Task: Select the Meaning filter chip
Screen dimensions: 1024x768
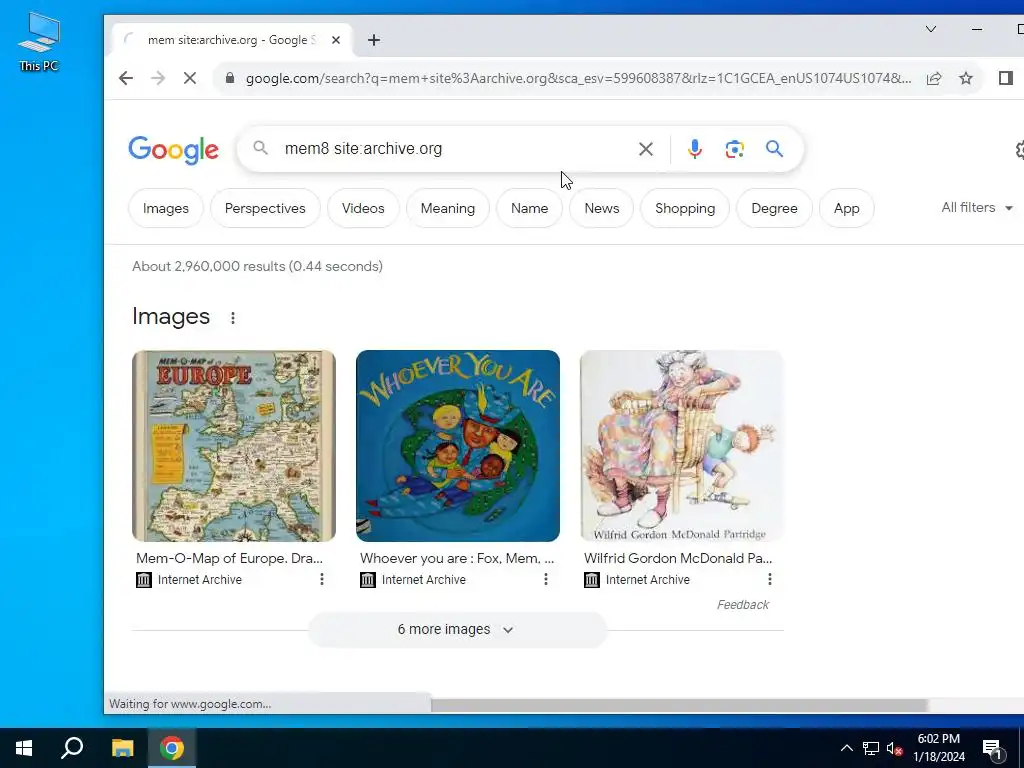Action: coord(448,208)
